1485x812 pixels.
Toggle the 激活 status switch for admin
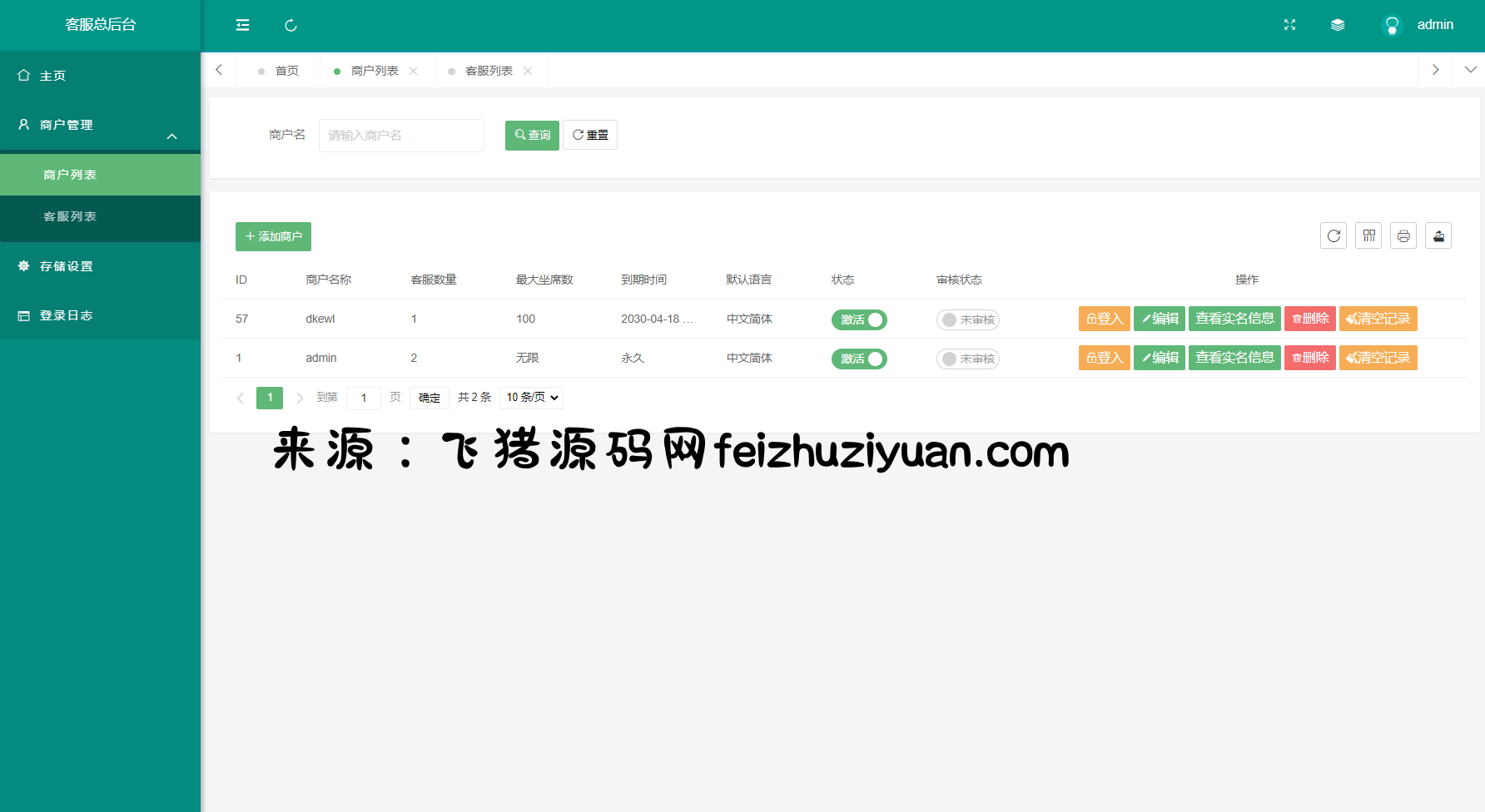pyautogui.click(x=859, y=359)
